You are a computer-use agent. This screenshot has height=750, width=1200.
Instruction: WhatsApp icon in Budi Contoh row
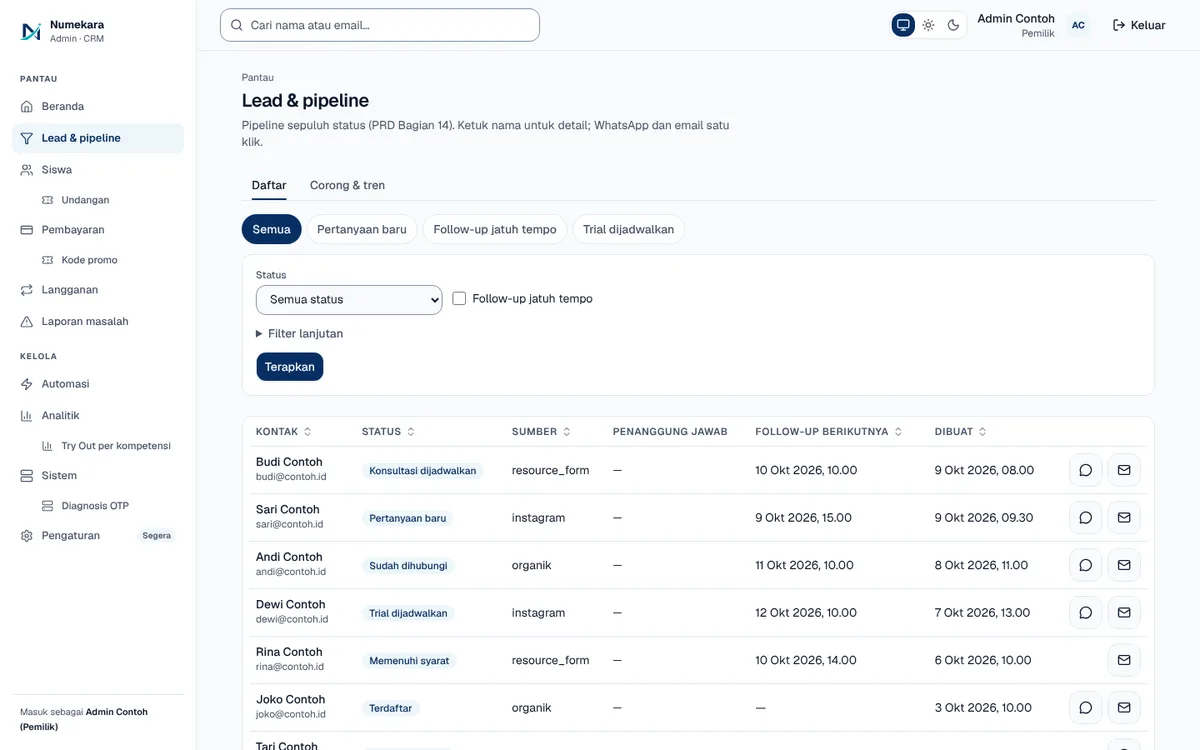(x=1086, y=470)
